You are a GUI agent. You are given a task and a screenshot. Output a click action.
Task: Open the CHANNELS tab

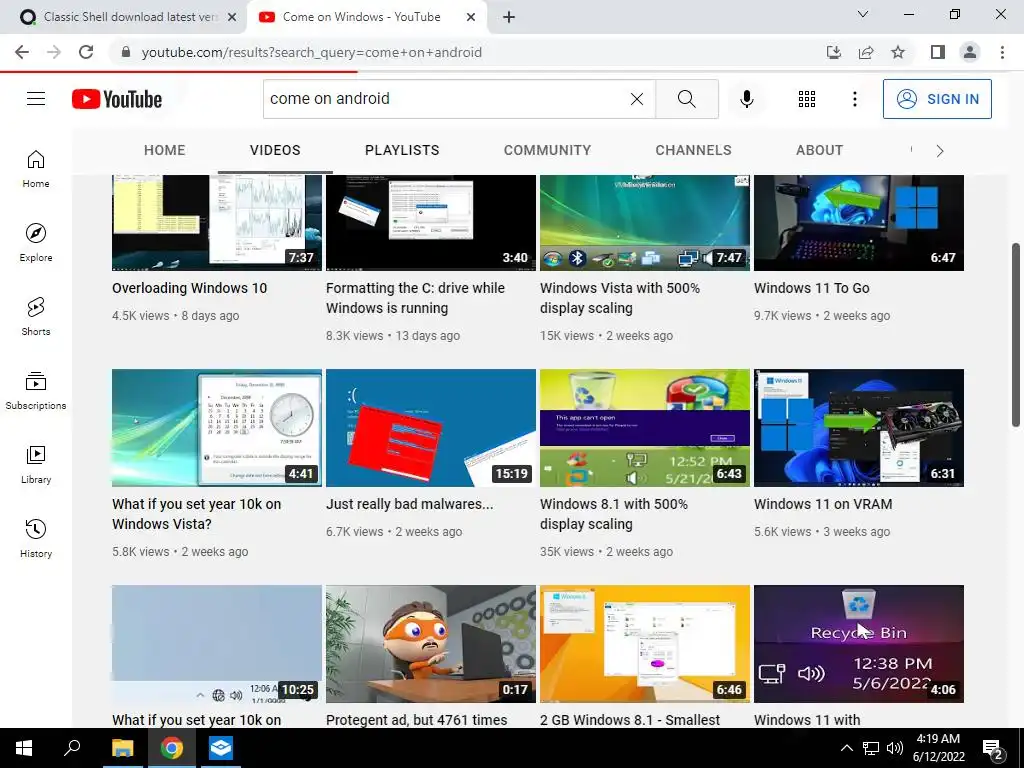[694, 150]
